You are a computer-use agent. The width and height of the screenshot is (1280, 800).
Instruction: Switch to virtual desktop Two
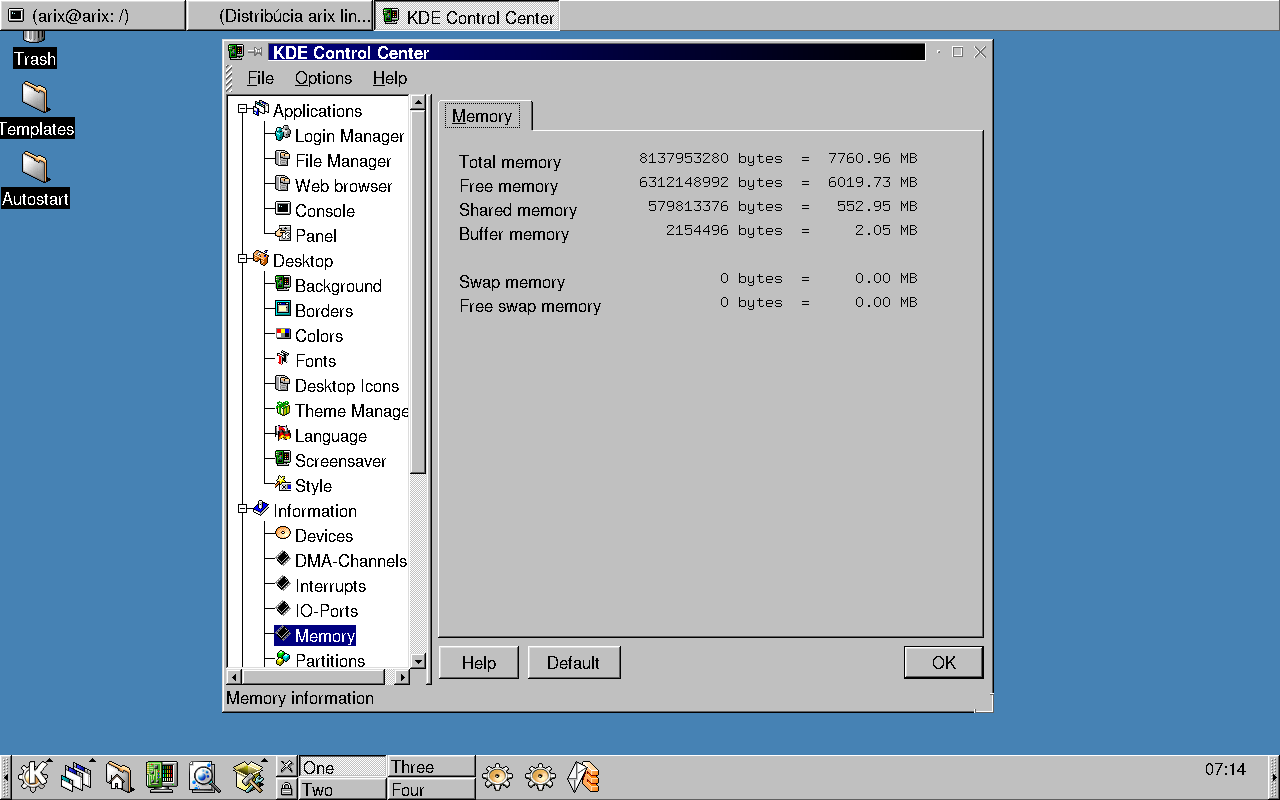coord(342,789)
